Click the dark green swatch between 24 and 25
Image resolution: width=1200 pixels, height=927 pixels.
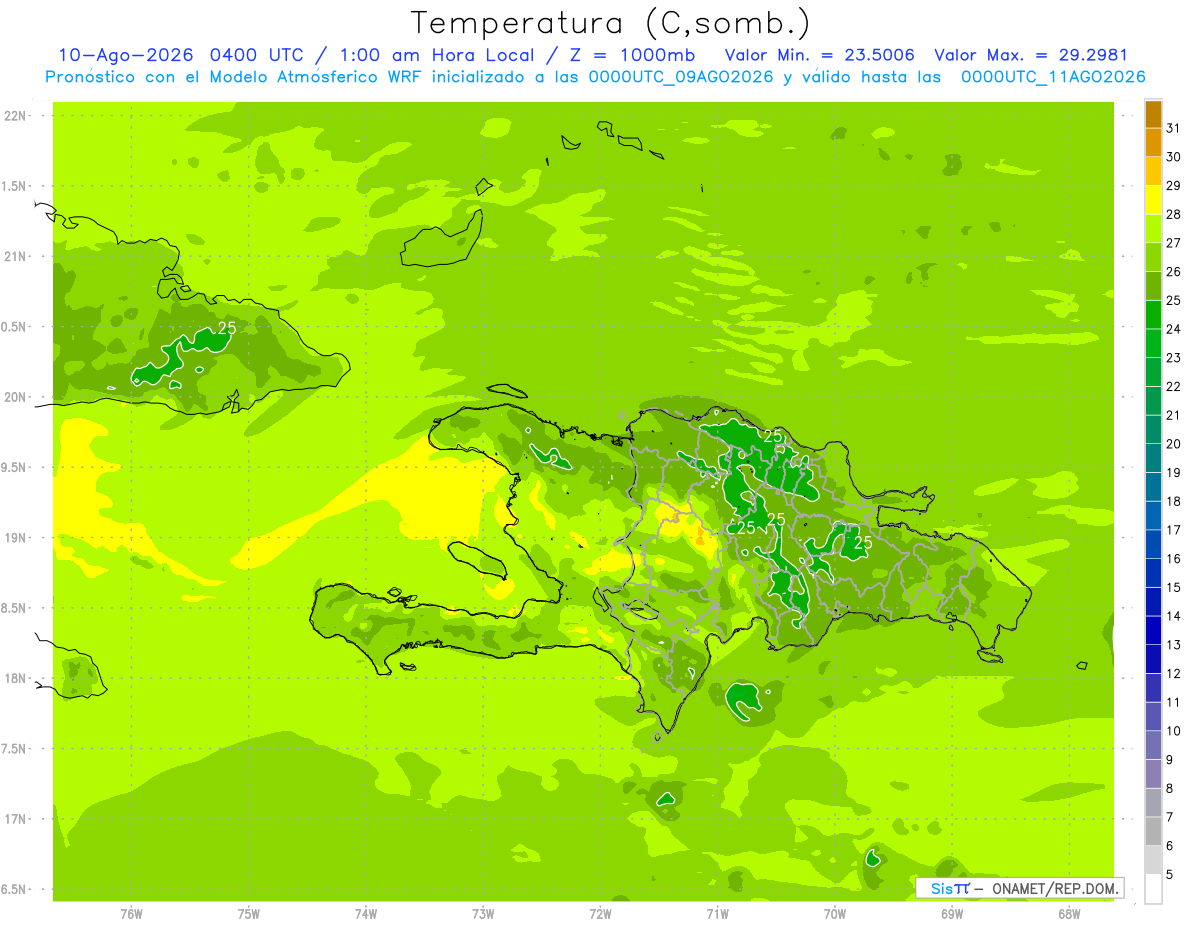(1153, 315)
